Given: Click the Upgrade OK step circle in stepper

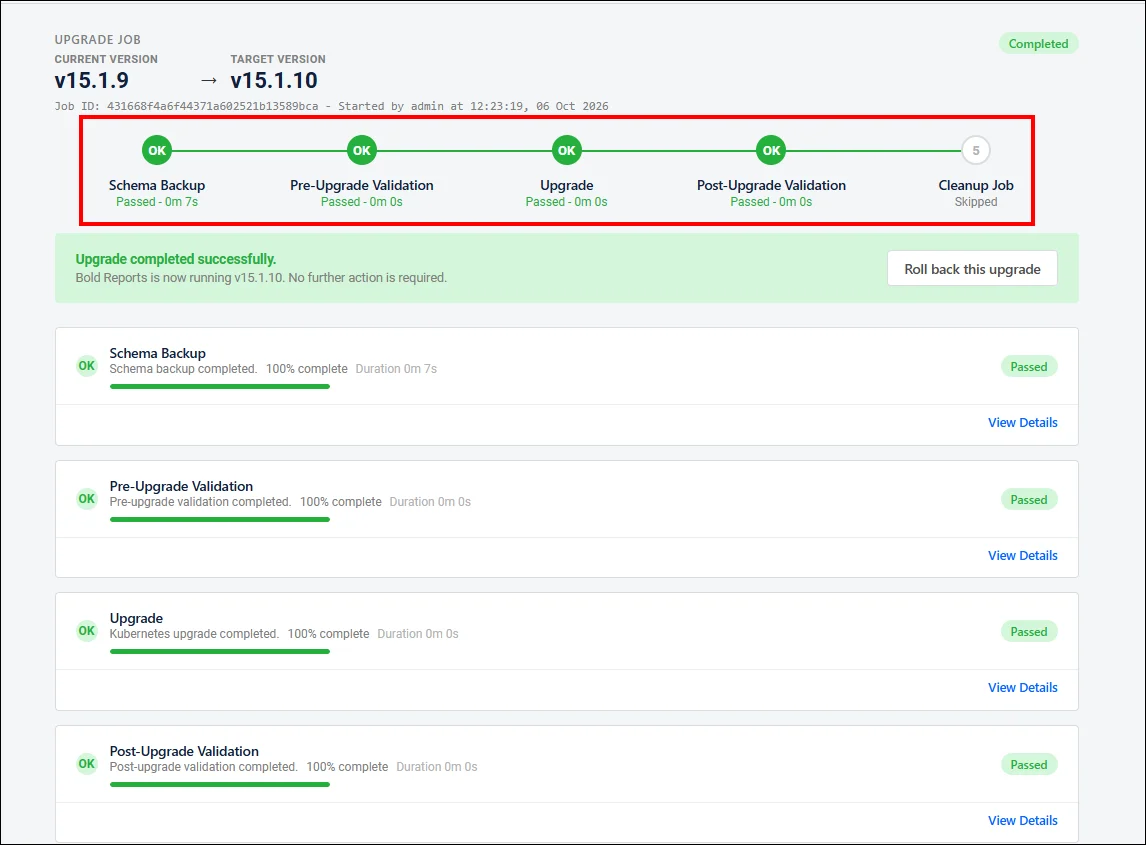Looking at the screenshot, I should point(566,151).
